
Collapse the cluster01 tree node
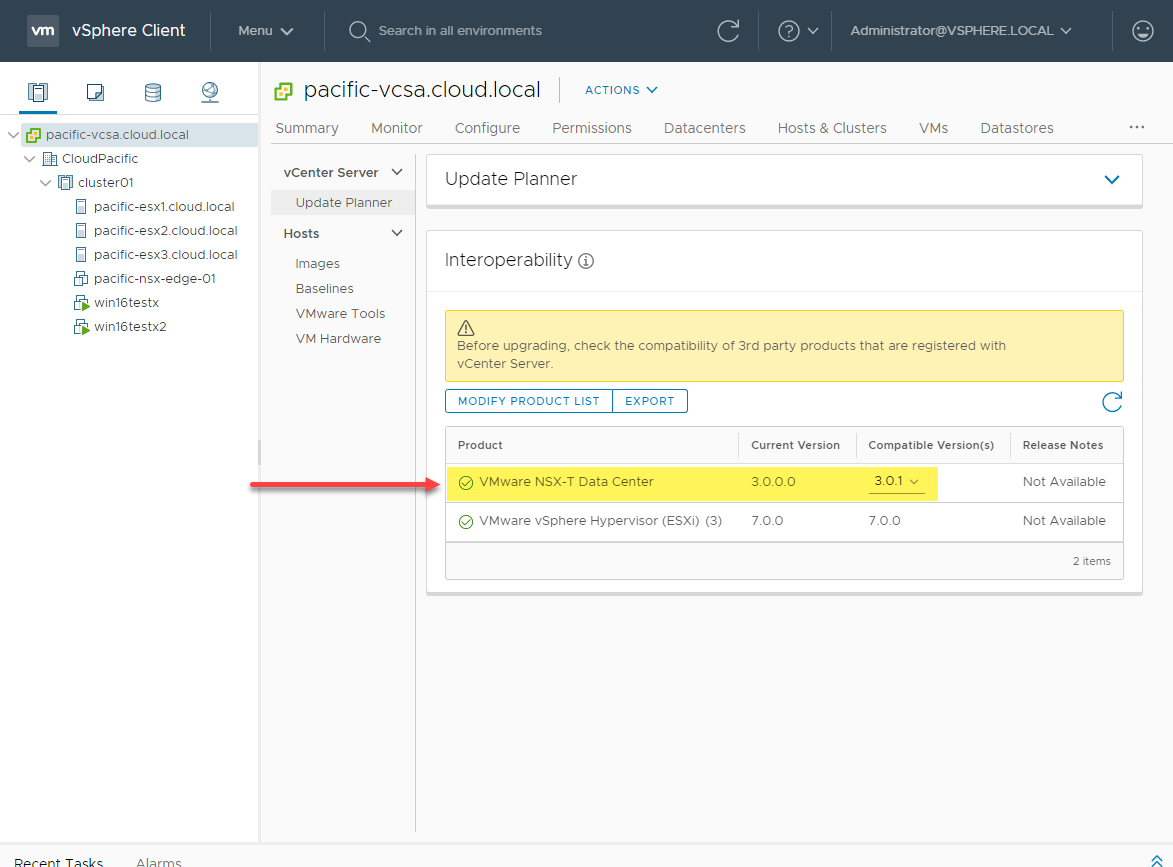coord(45,183)
